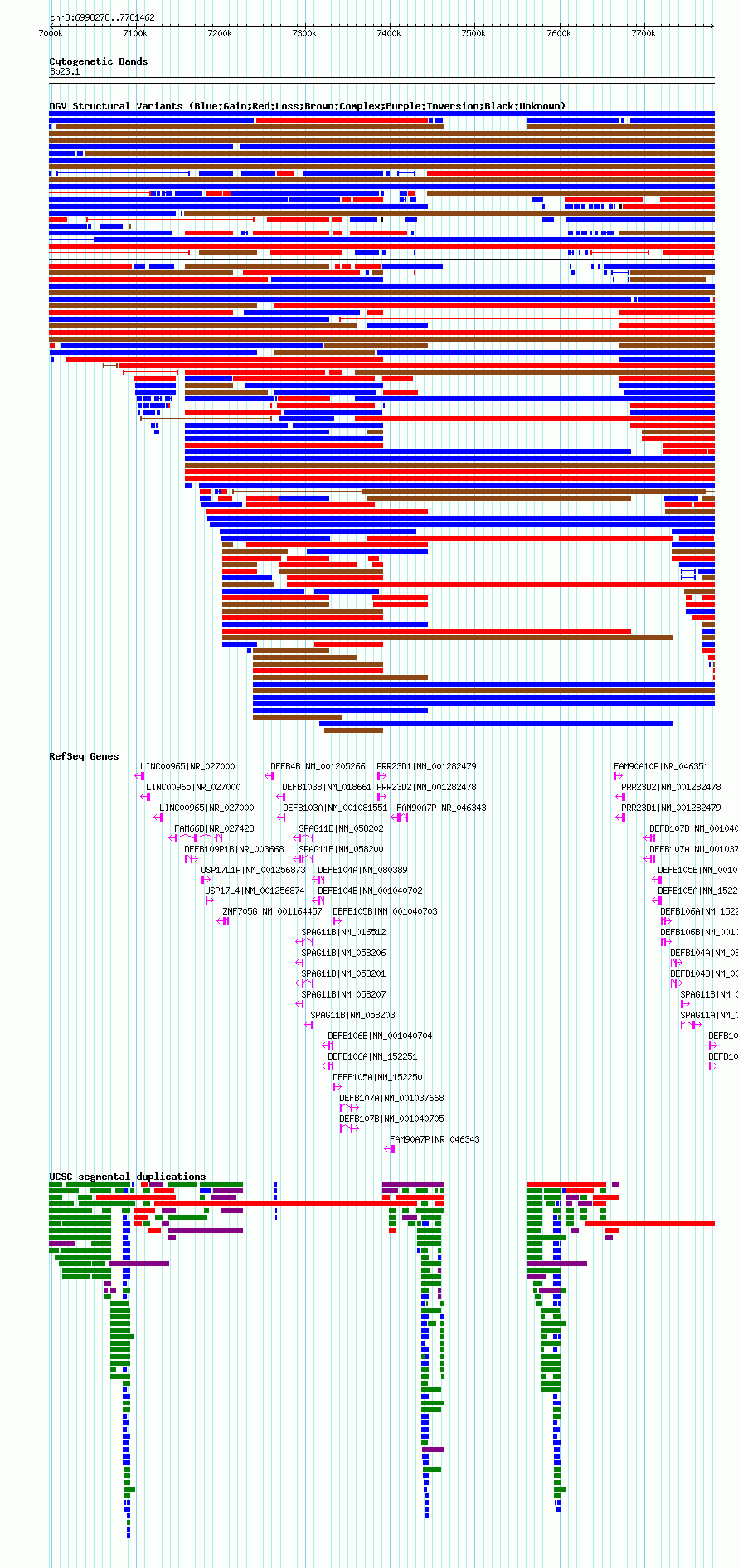Open gene USP17L1P|NM_001256873
The image size is (738, 1568).
(x=253, y=870)
